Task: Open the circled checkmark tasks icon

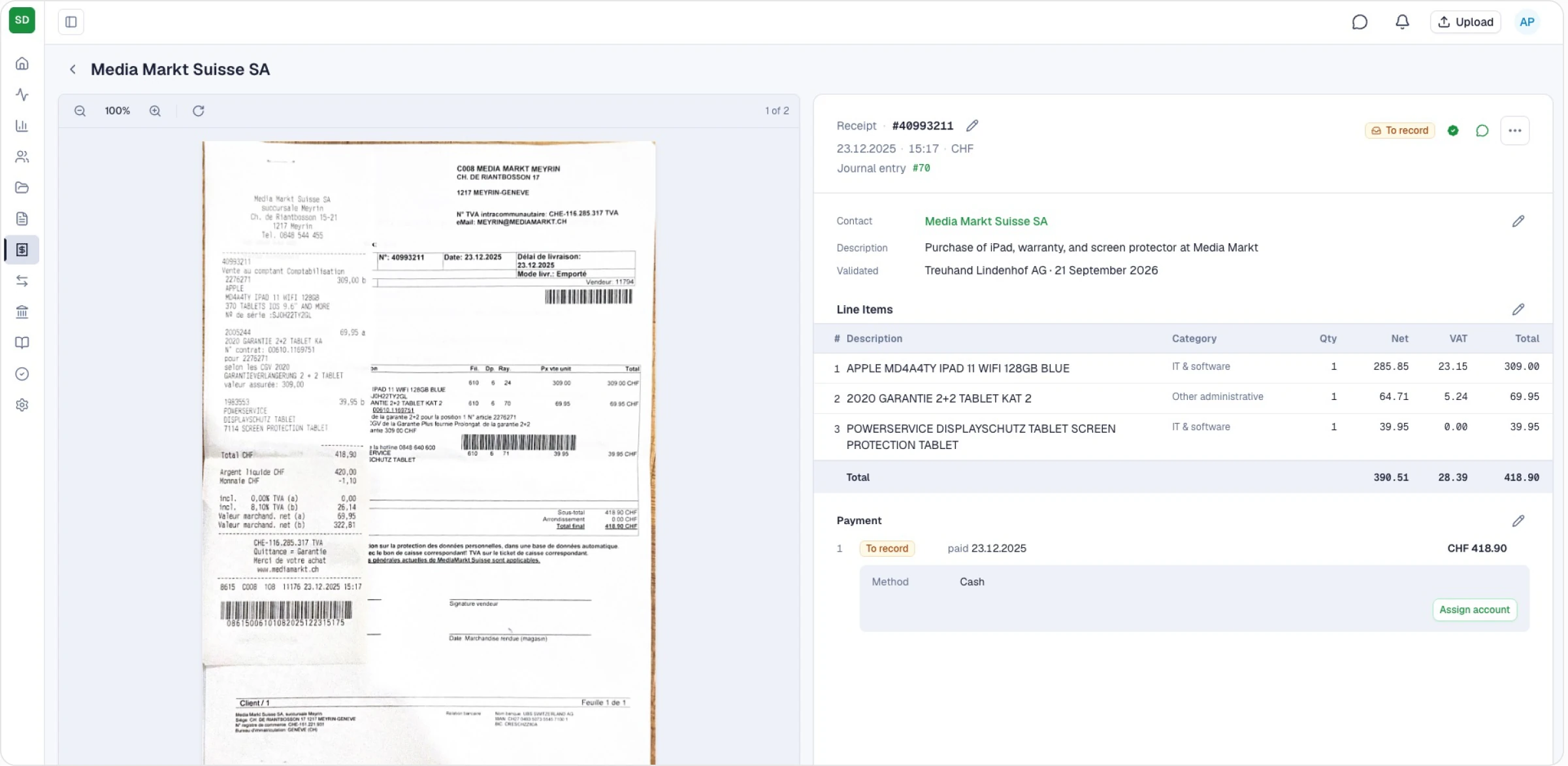Action: 22,374
